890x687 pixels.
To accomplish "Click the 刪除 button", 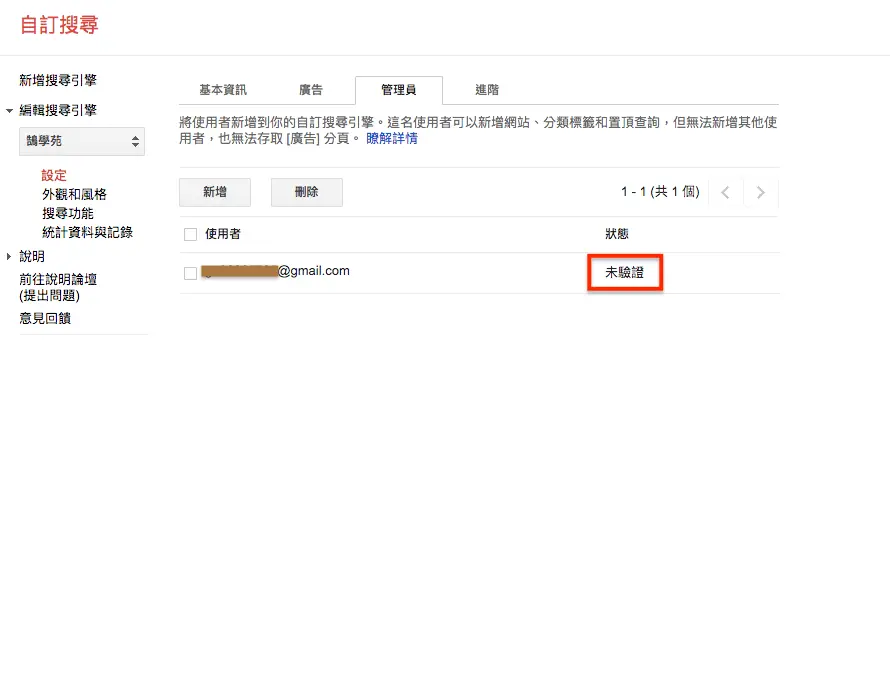I will 307,192.
